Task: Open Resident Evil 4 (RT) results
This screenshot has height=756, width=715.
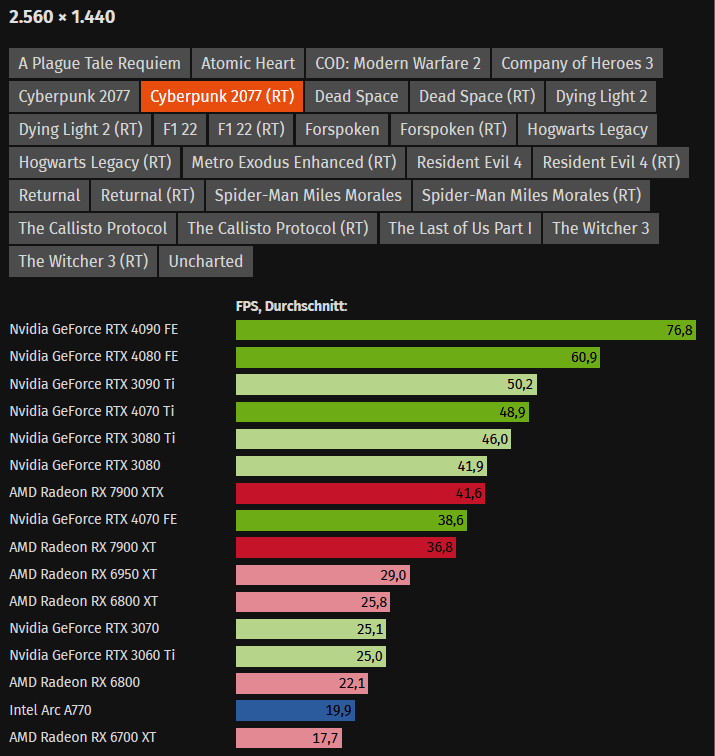Action: pos(611,162)
